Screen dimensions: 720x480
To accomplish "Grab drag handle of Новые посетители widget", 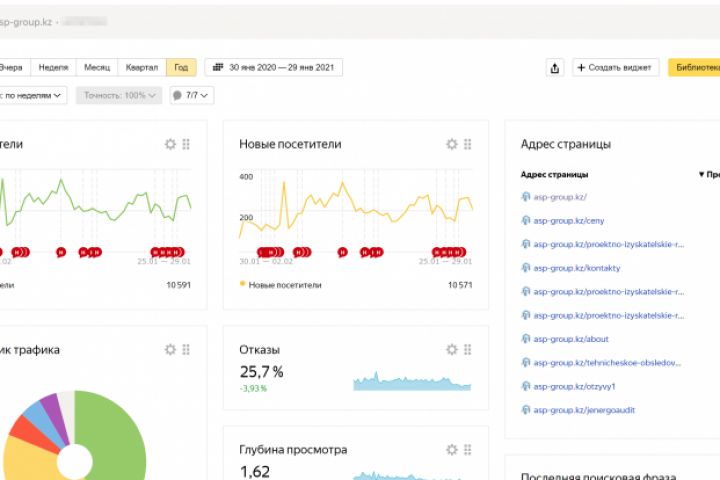I will point(467,144).
